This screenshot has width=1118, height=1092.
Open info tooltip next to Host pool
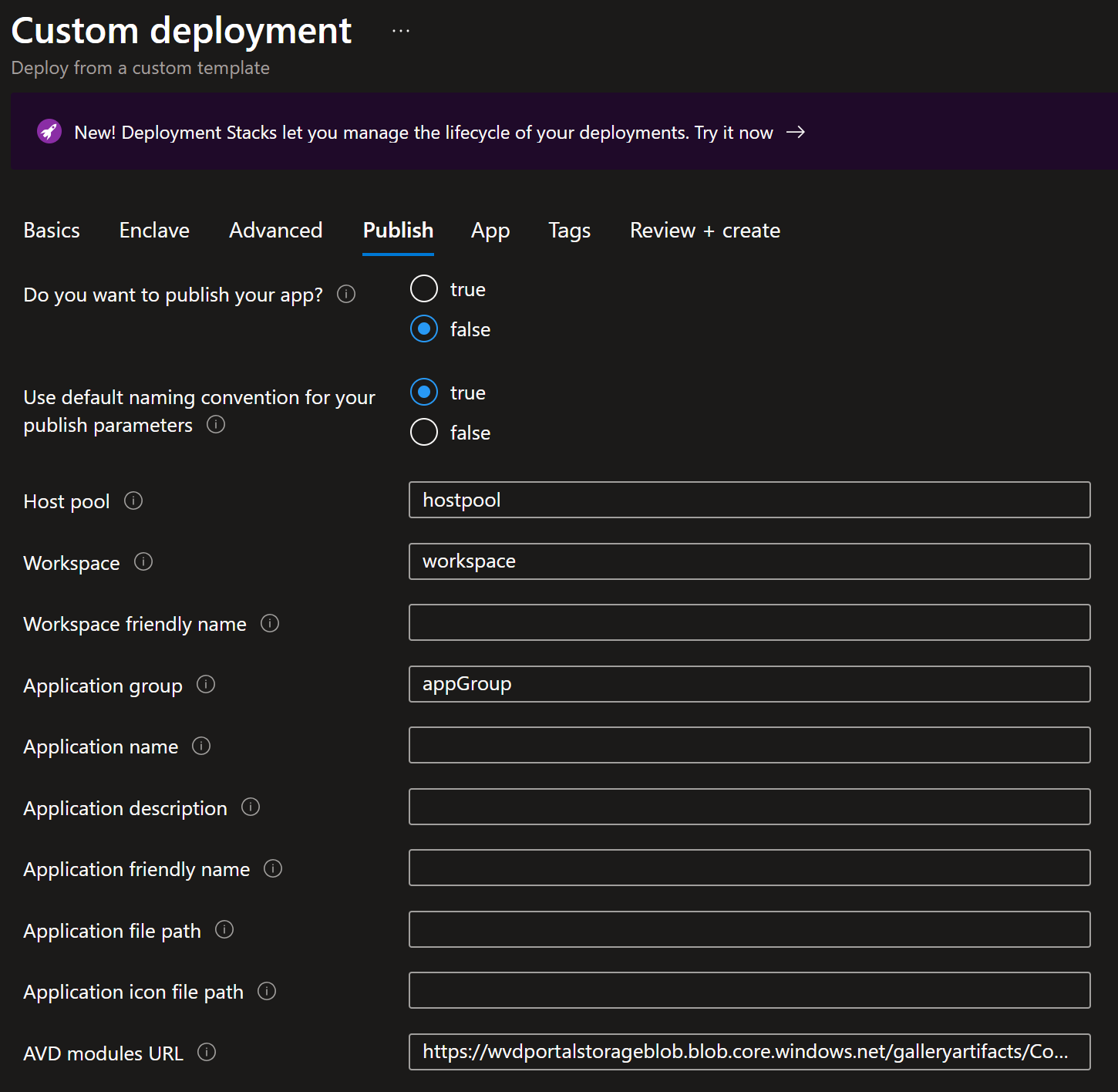point(133,501)
